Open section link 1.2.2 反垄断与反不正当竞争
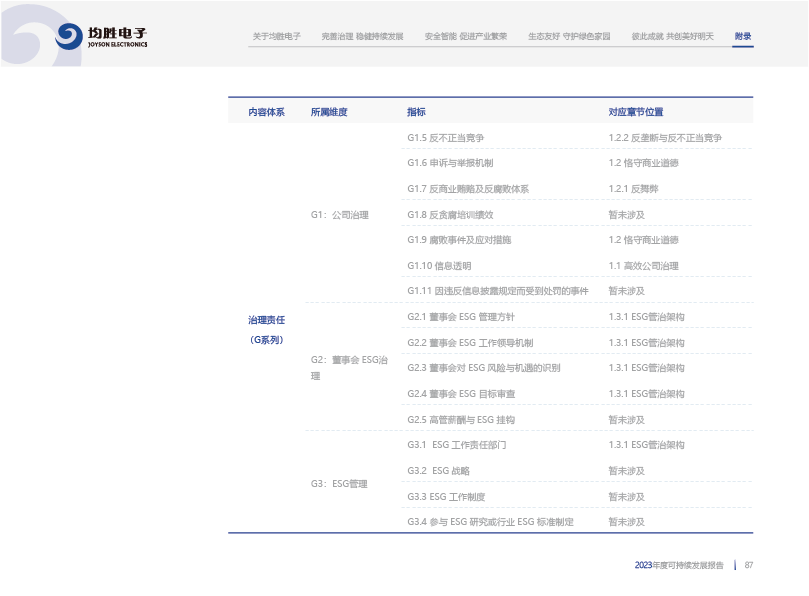This screenshot has width=809, height=596. click(665, 138)
